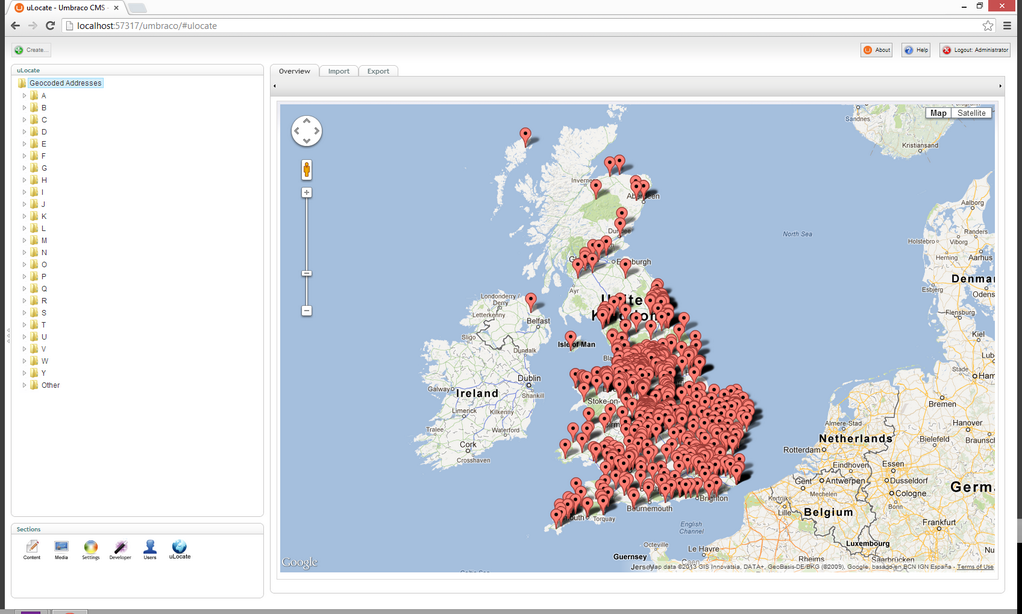The image size is (1022, 614).
Task: Switch map to Satellite view
Action: (x=971, y=113)
